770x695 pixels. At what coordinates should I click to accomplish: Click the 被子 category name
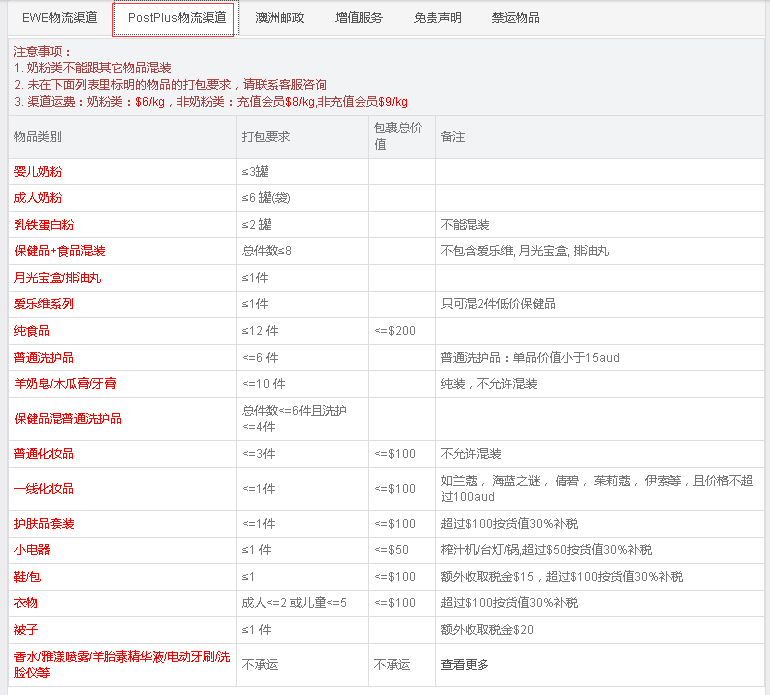point(26,630)
